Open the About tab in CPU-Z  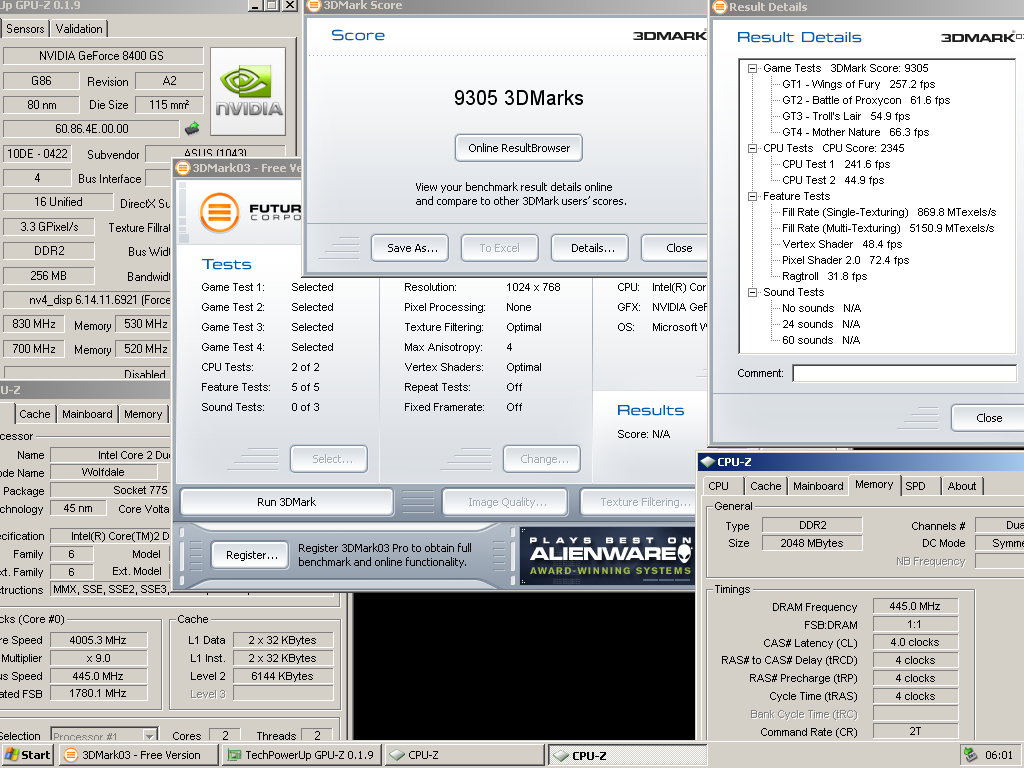[962, 486]
